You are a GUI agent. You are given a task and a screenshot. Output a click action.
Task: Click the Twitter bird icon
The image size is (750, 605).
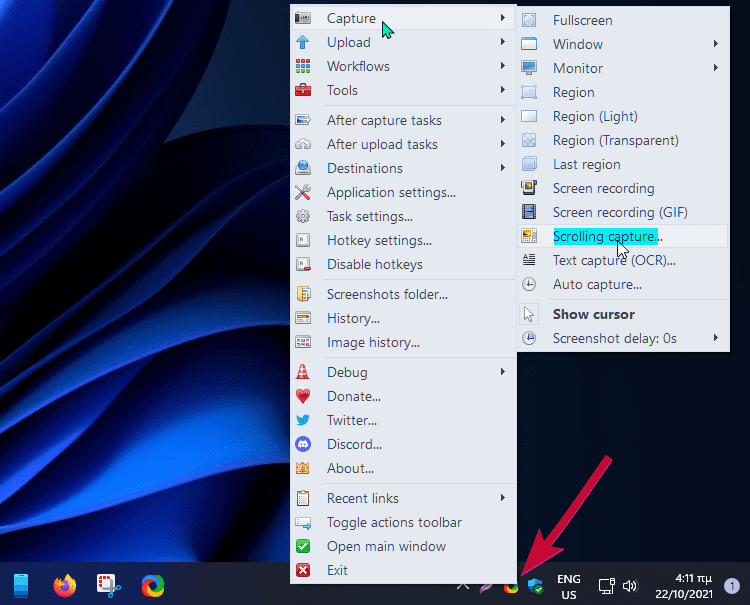[x=303, y=420]
